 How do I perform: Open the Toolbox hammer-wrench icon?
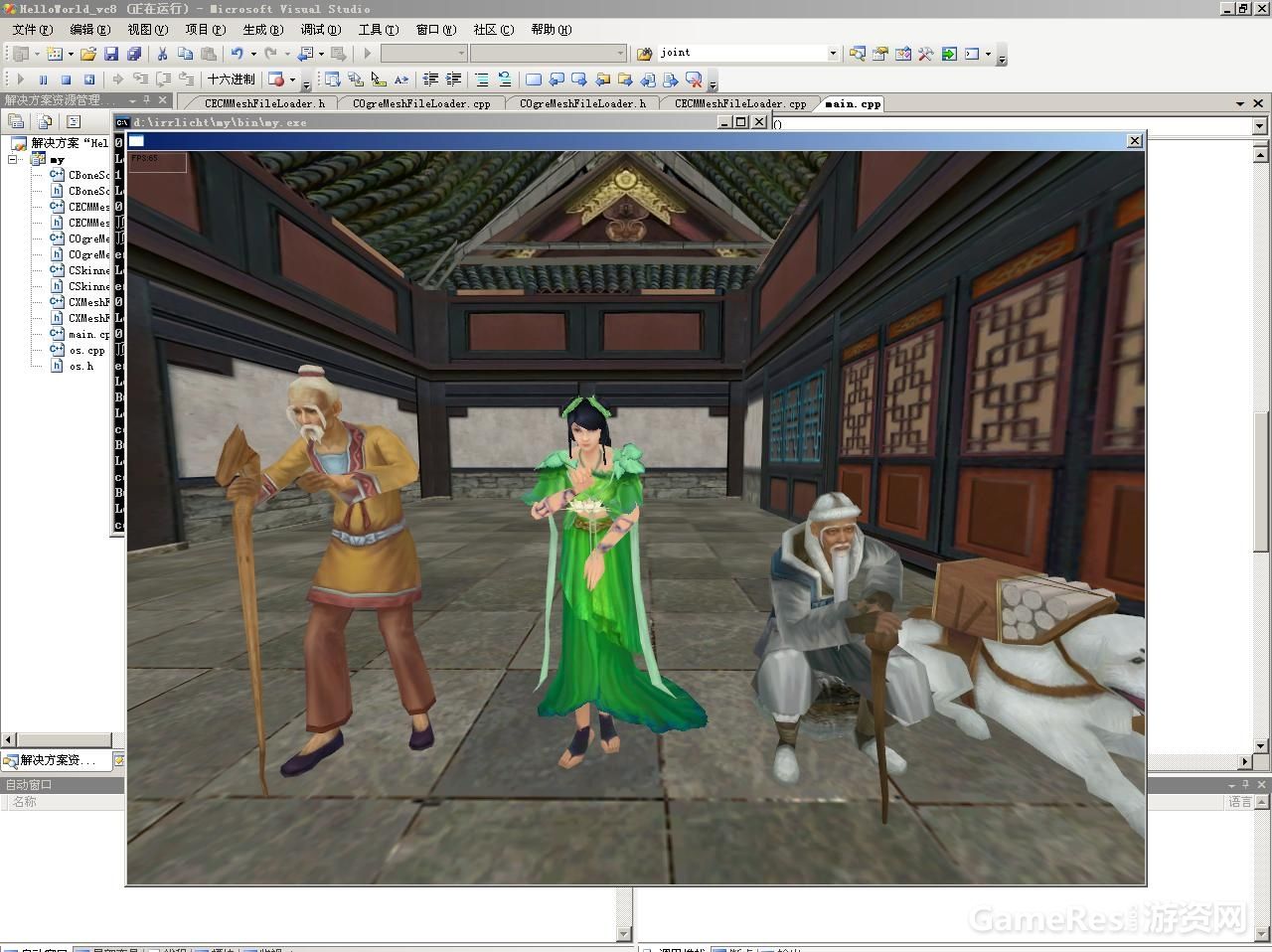click(925, 54)
